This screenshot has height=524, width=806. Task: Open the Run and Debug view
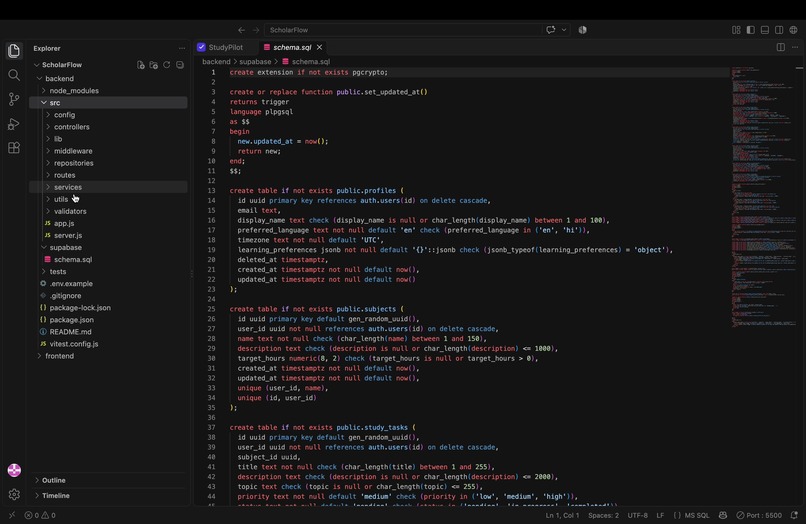click(14, 124)
